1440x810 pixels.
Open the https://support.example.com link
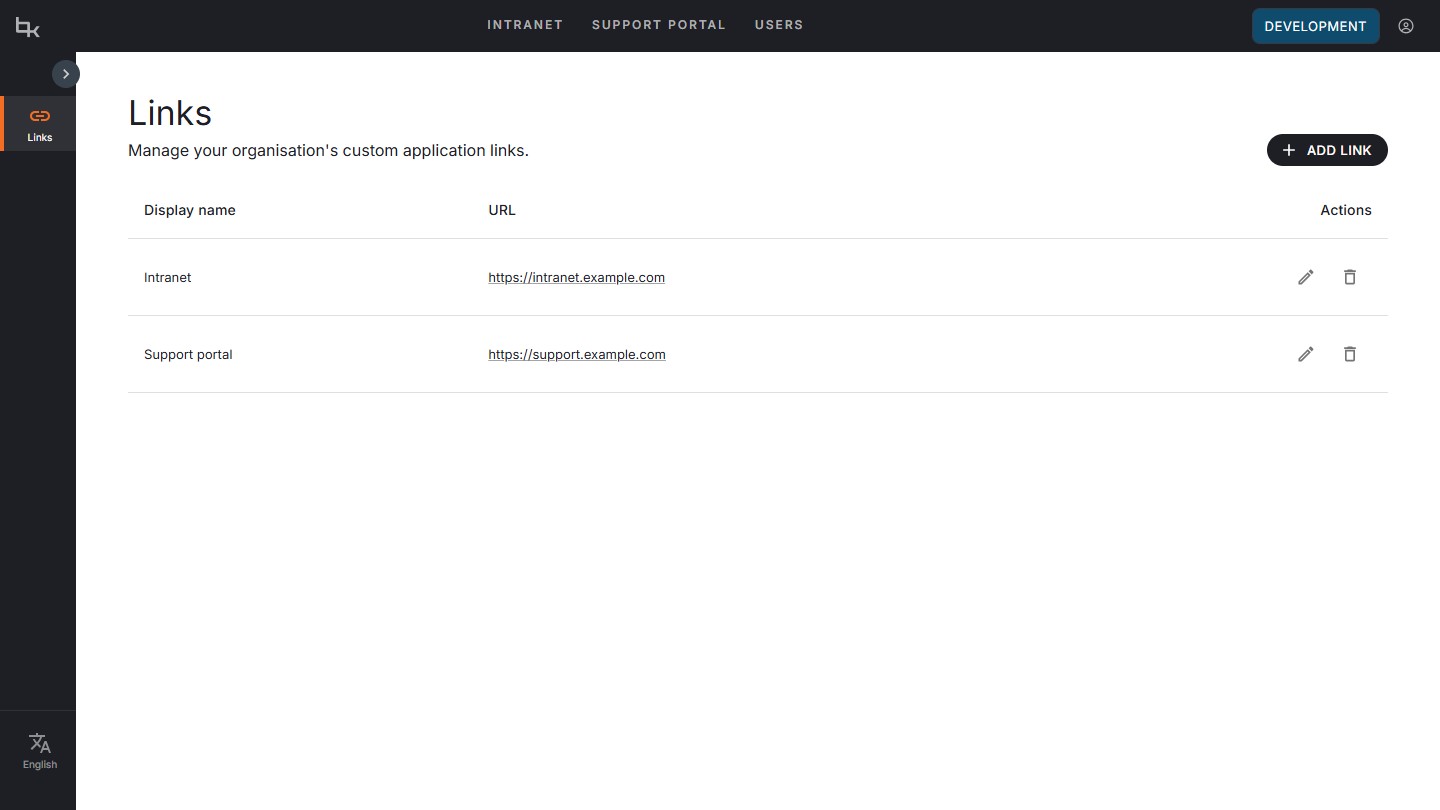coord(577,354)
